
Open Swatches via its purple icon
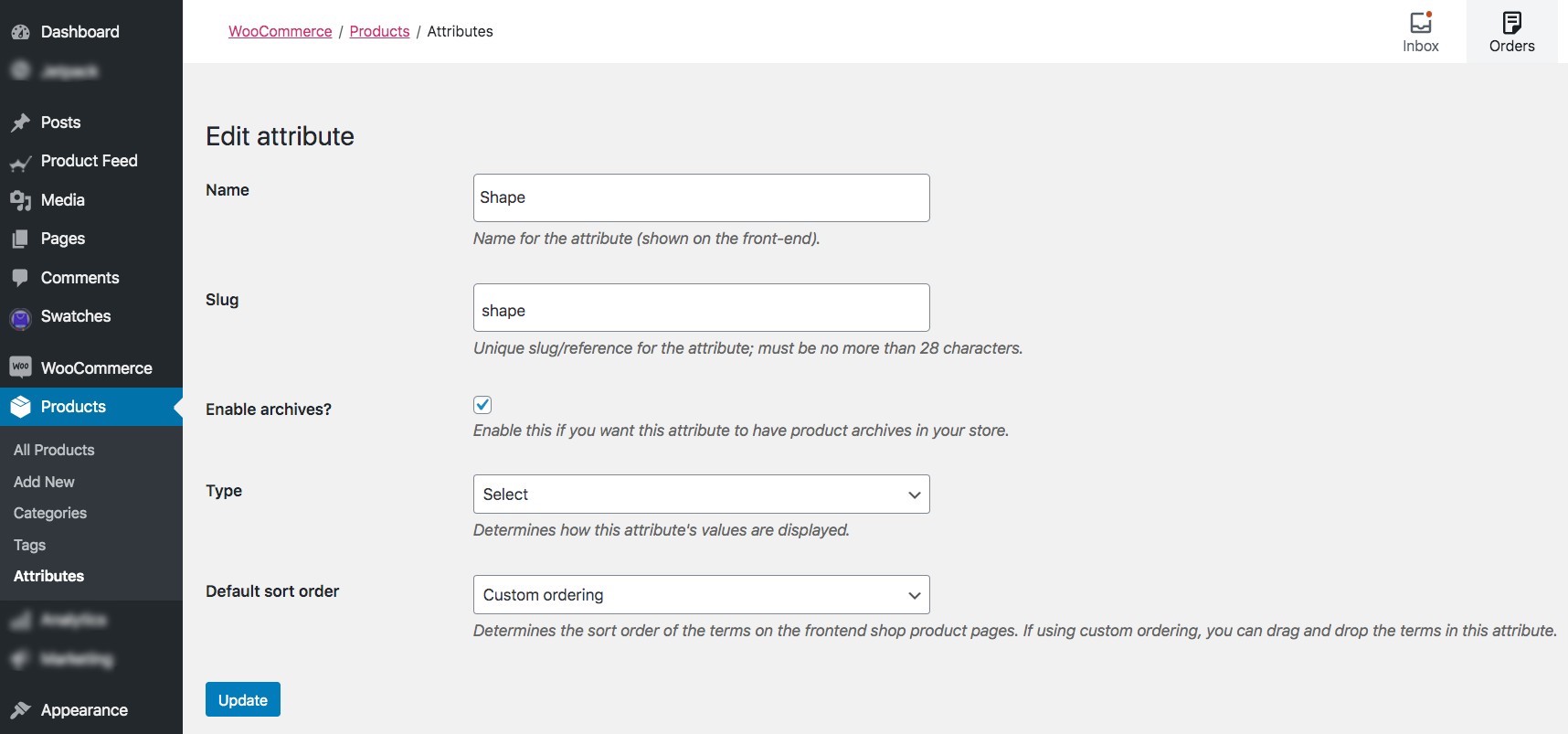pyautogui.click(x=20, y=318)
